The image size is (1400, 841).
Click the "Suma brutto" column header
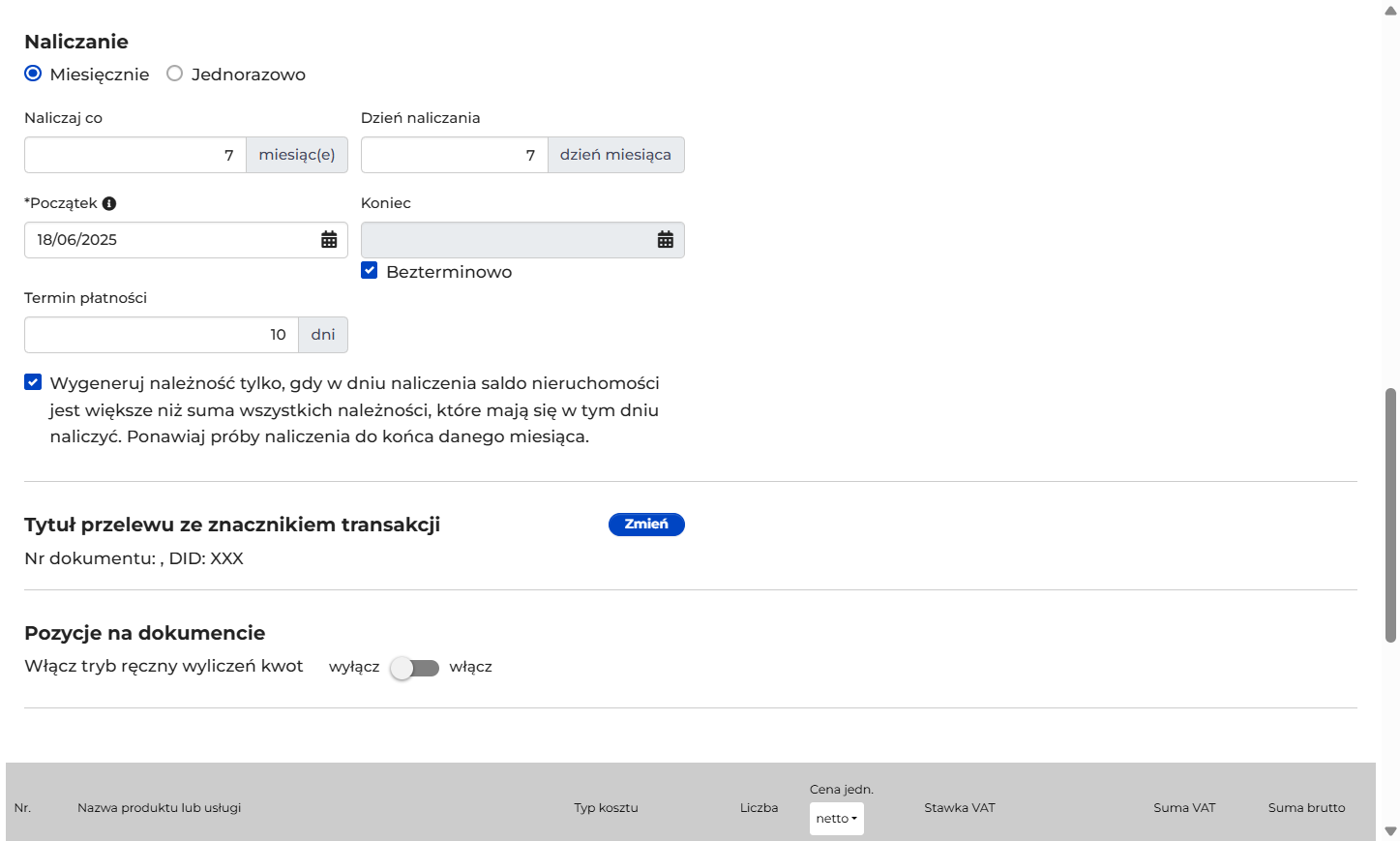[x=1307, y=808]
